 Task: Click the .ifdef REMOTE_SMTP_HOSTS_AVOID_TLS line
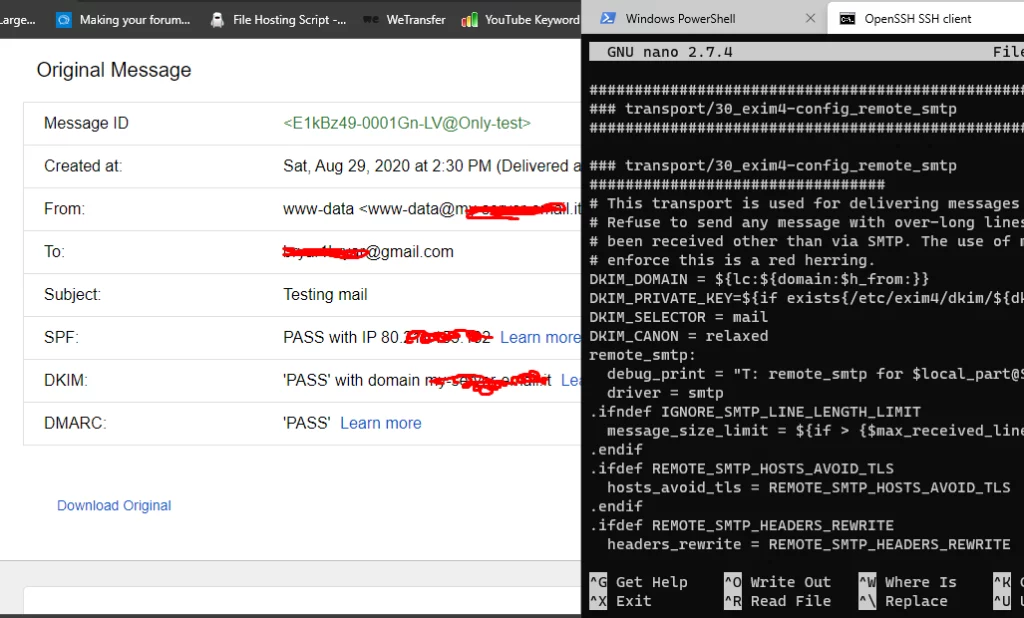click(x=741, y=468)
